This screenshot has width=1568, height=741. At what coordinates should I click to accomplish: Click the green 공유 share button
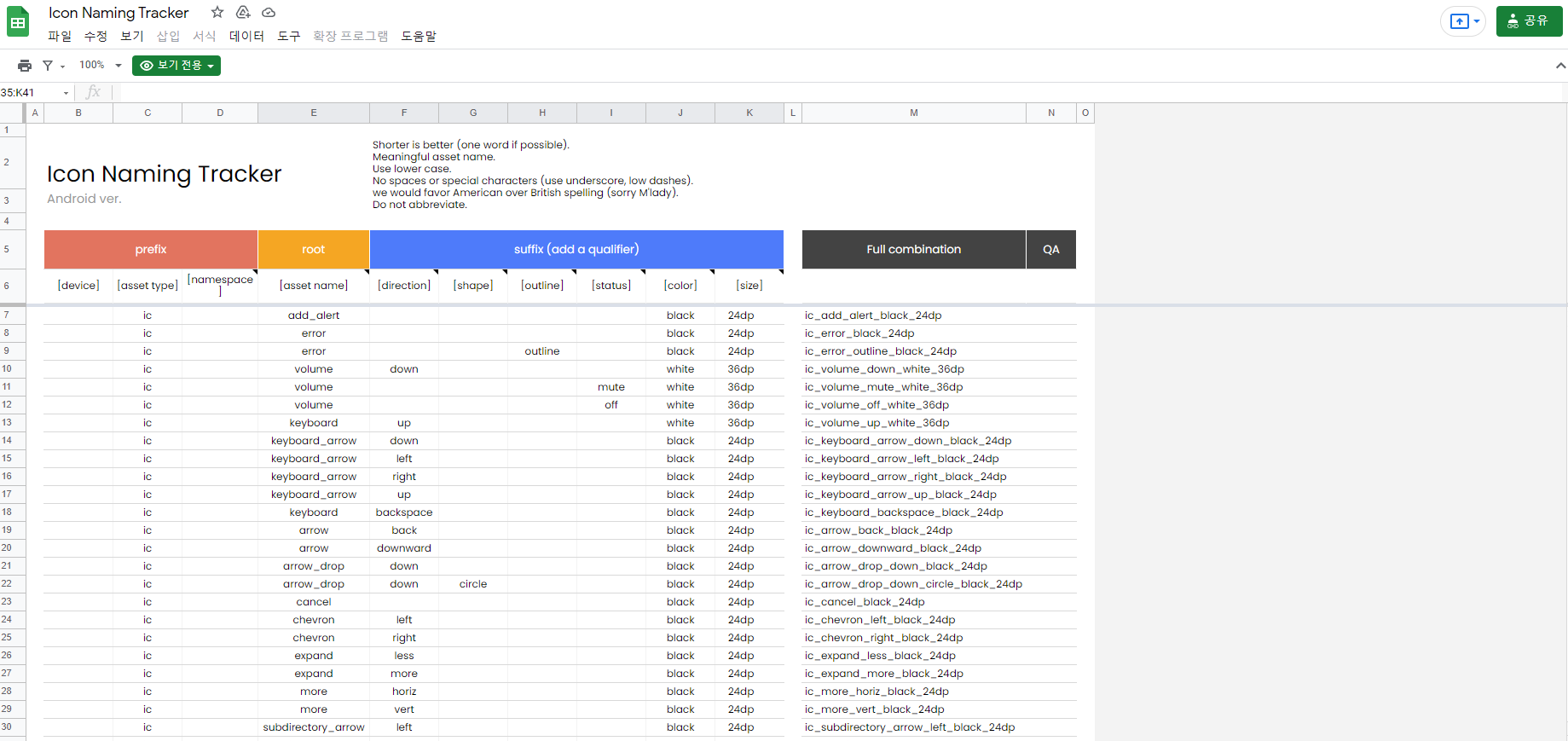pos(1530,21)
